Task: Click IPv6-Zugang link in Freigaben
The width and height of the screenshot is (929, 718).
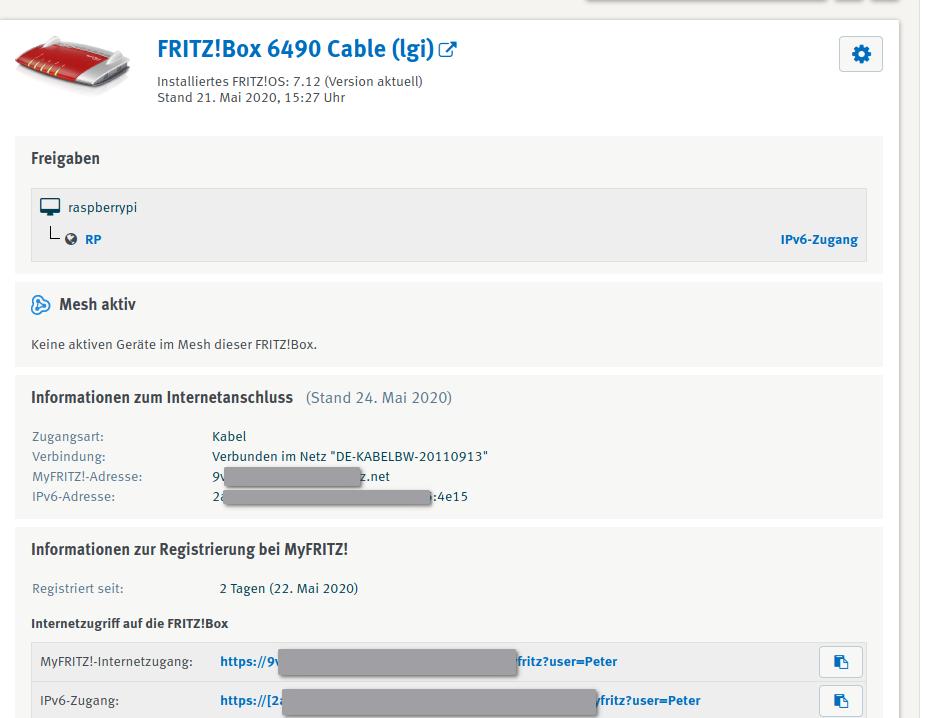Action: click(x=818, y=240)
